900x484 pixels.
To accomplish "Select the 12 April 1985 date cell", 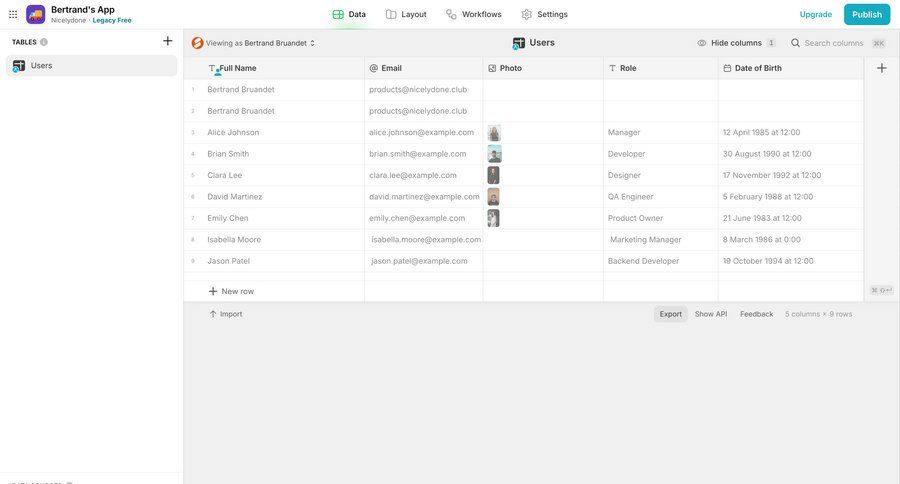I will click(790, 133).
